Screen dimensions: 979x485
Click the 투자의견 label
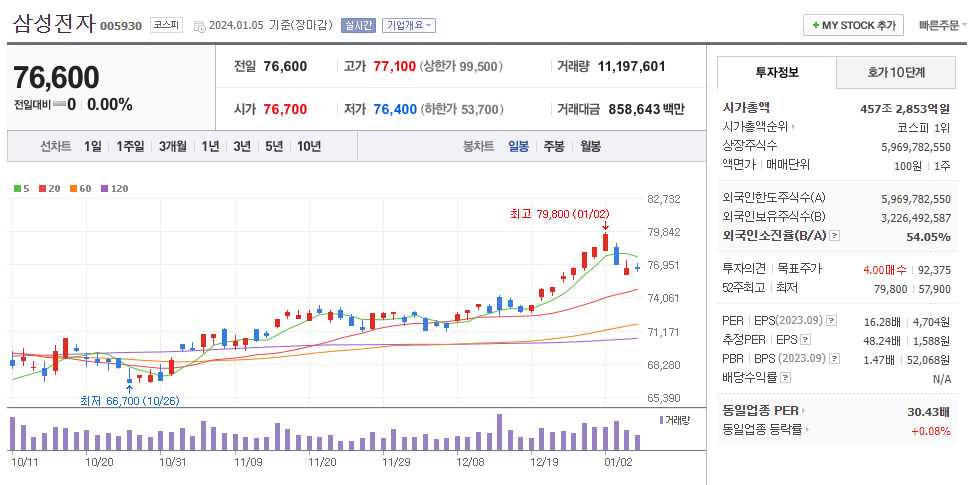744,269
